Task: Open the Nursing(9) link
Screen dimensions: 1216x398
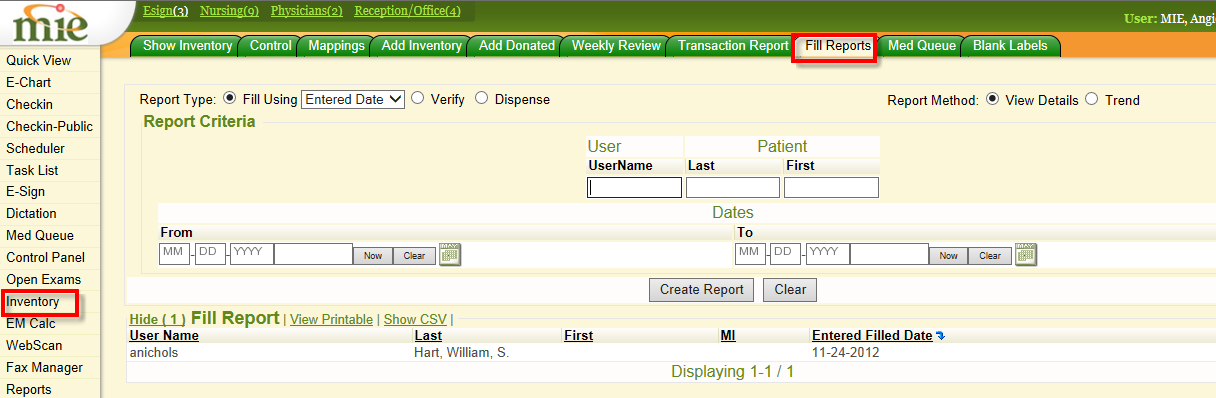Action: 229,11
